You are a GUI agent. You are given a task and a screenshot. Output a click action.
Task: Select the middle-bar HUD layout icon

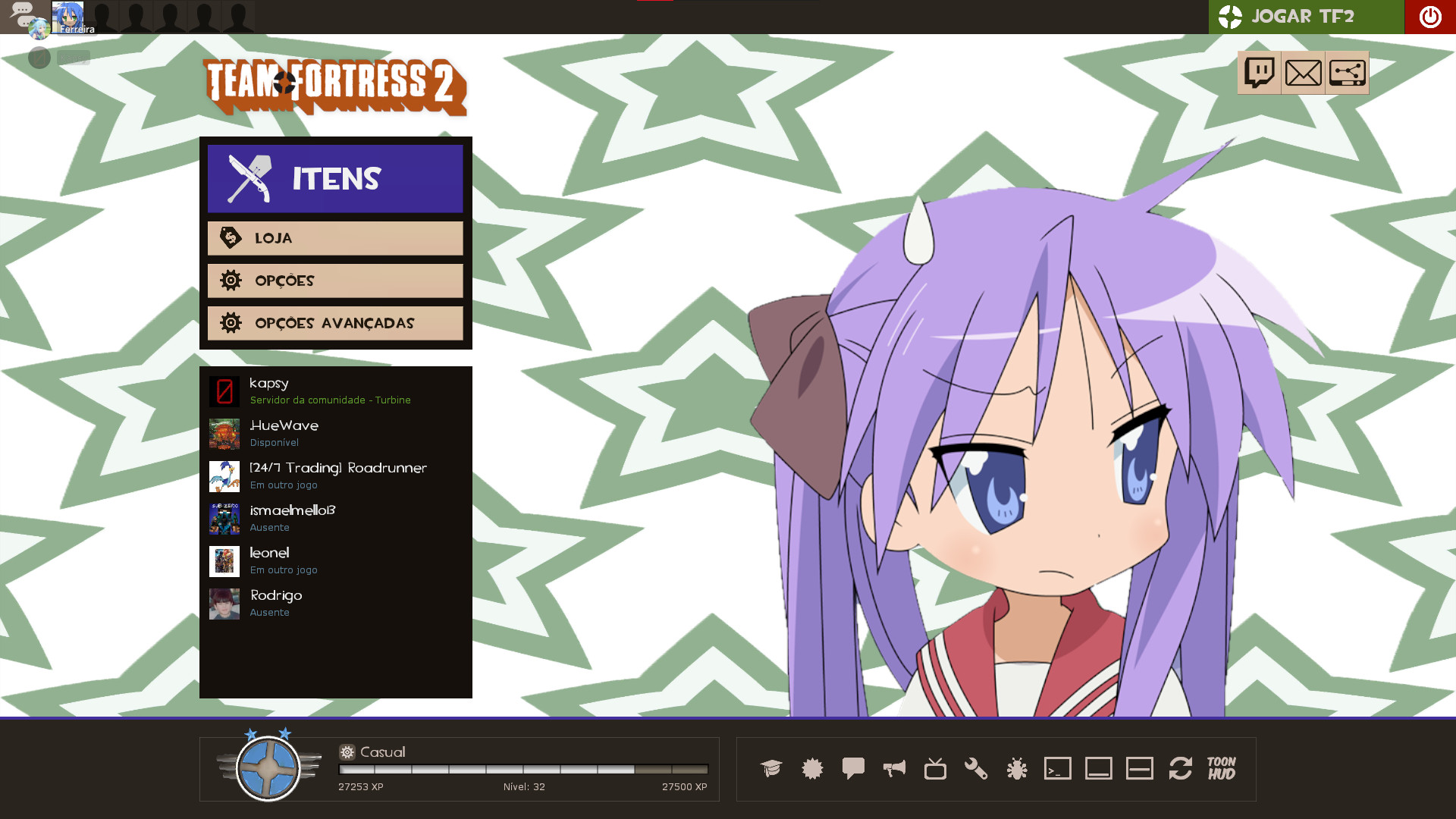pyautogui.click(x=1140, y=768)
